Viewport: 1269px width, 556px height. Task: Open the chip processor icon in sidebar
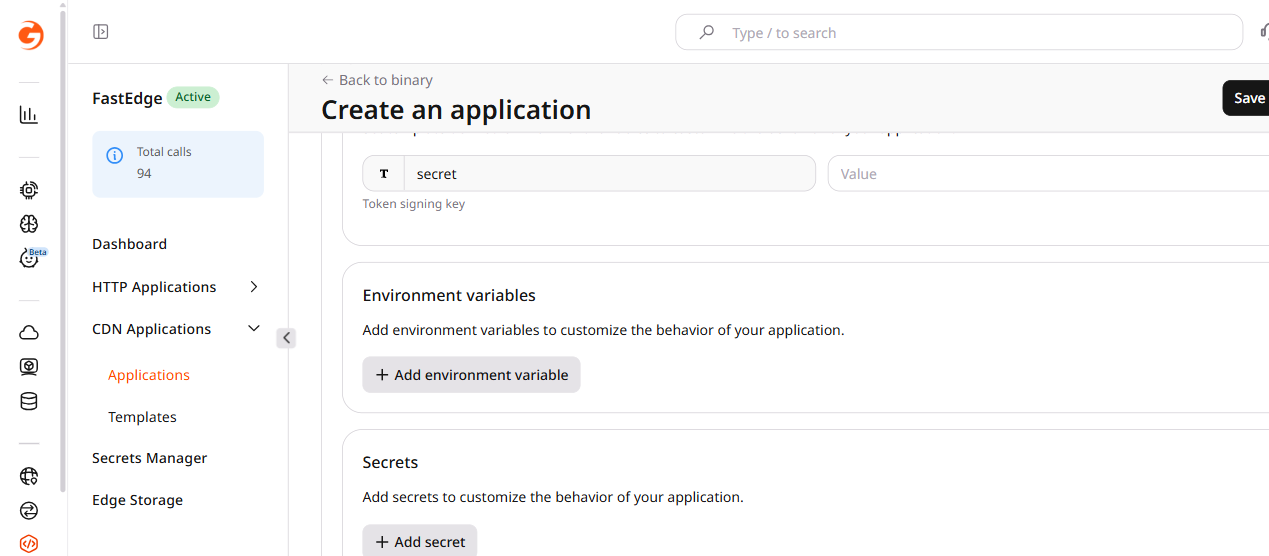click(29, 190)
